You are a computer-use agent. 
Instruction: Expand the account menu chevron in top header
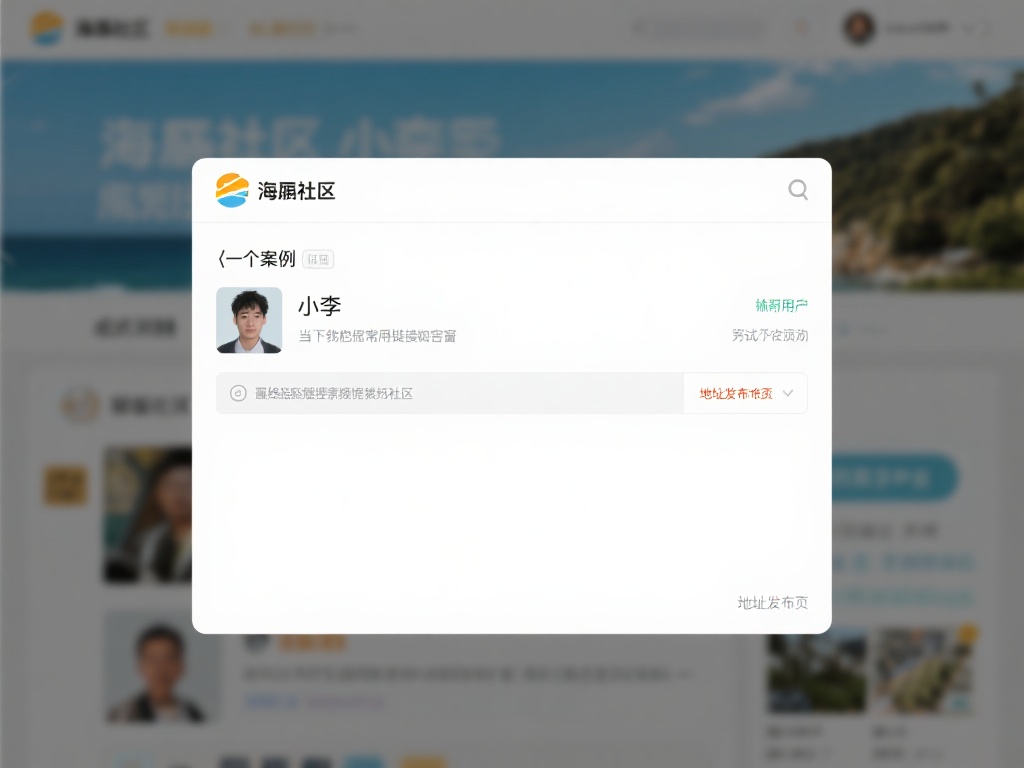coord(967,29)
